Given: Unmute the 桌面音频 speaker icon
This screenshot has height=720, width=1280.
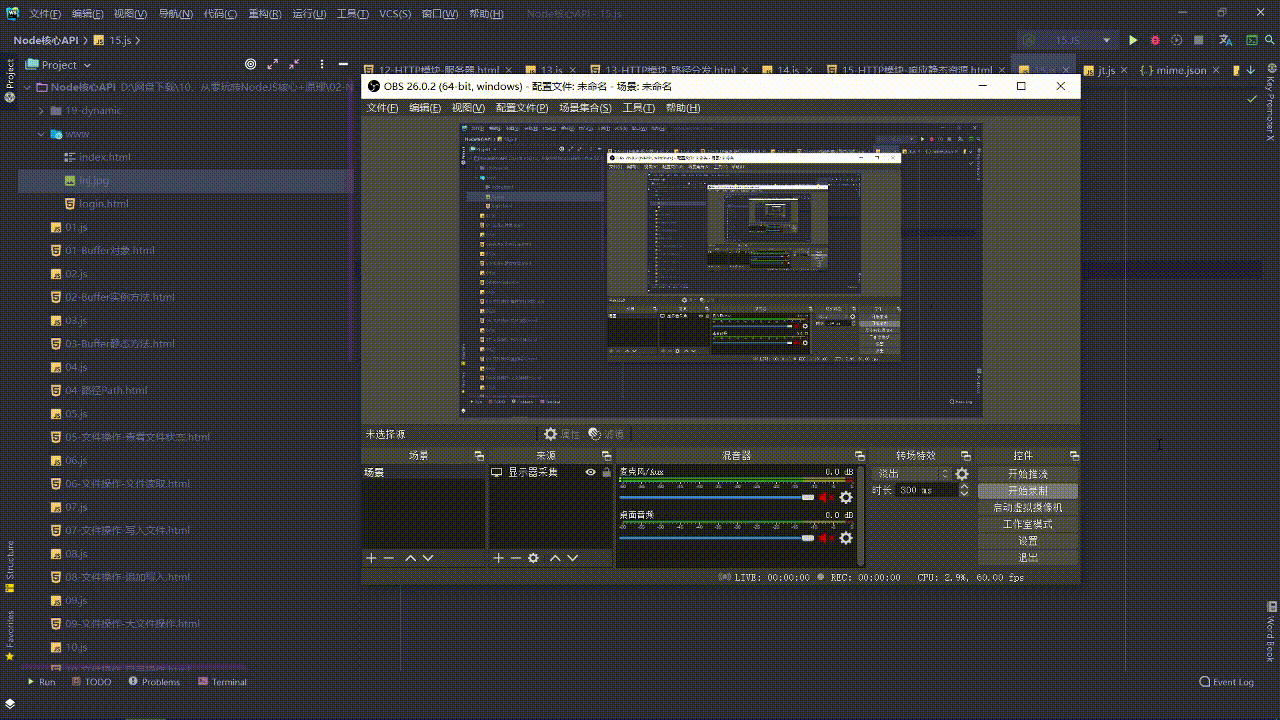Looking at the screenshot, I should click(825, 538).
